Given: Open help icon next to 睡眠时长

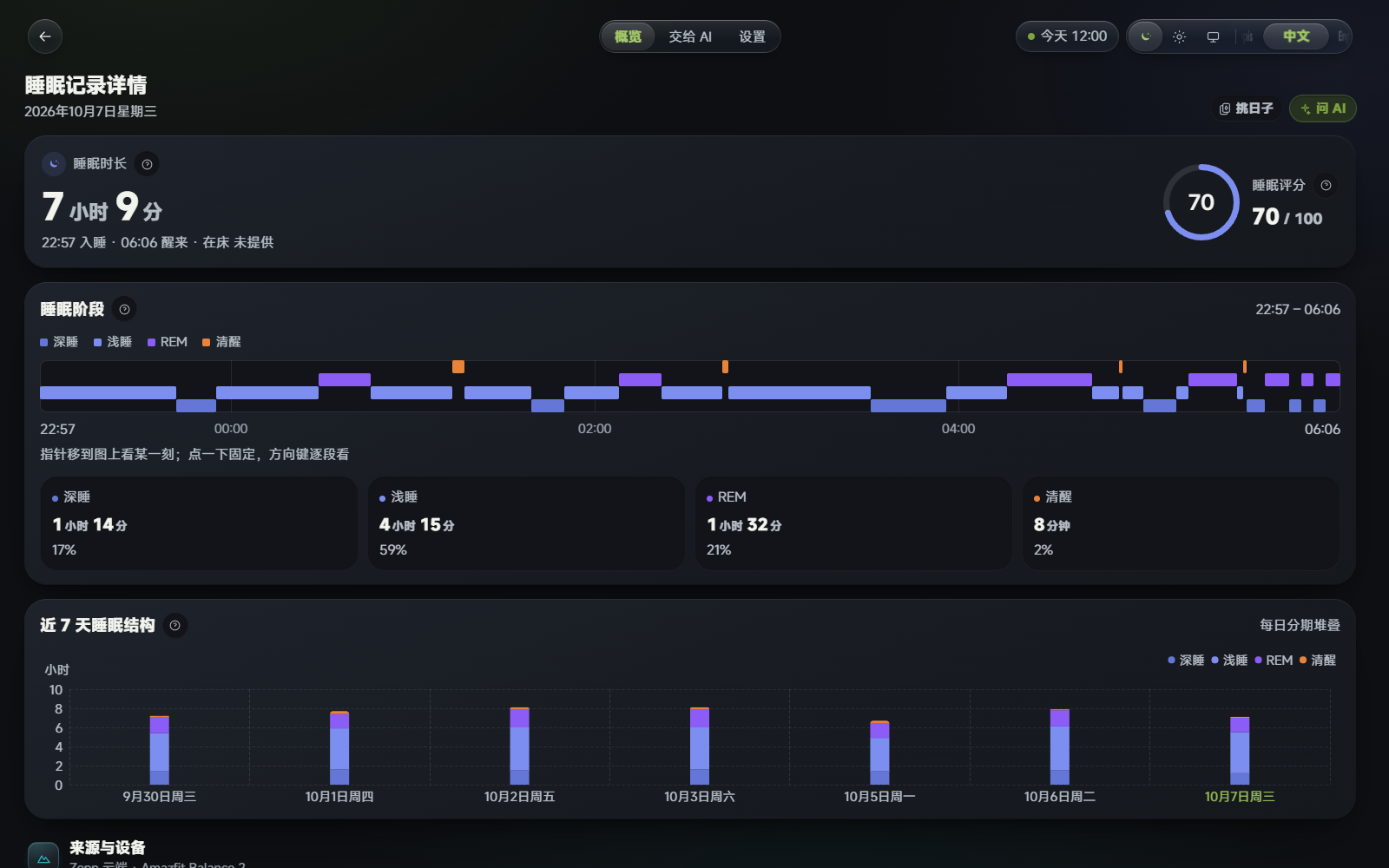Looking at the screenshot, I should click(x=147, y=164).
